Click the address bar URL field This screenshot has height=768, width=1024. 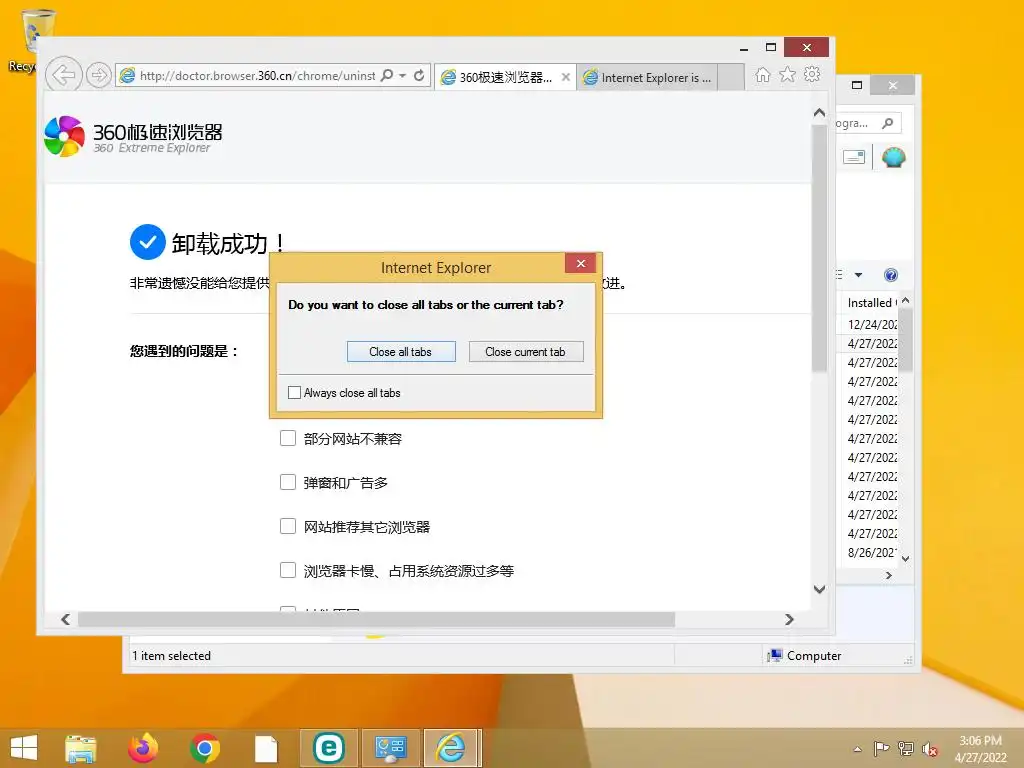point(258,76)
